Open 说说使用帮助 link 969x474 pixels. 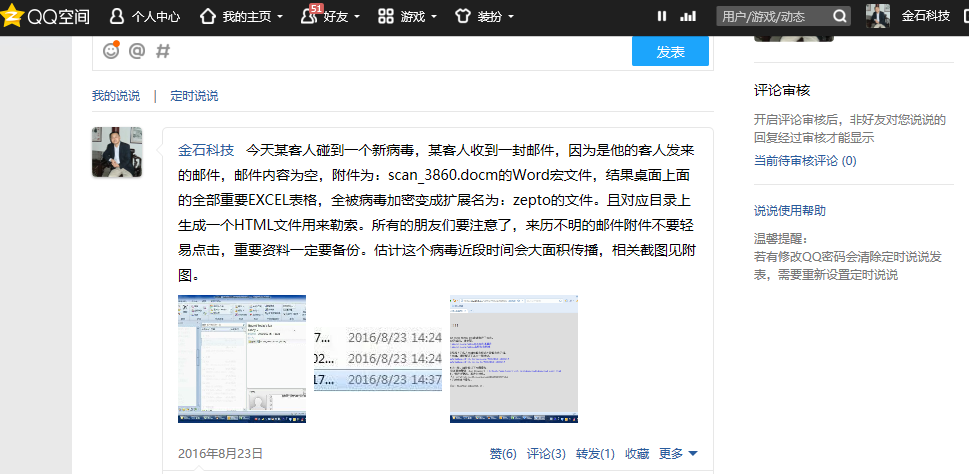790,211
